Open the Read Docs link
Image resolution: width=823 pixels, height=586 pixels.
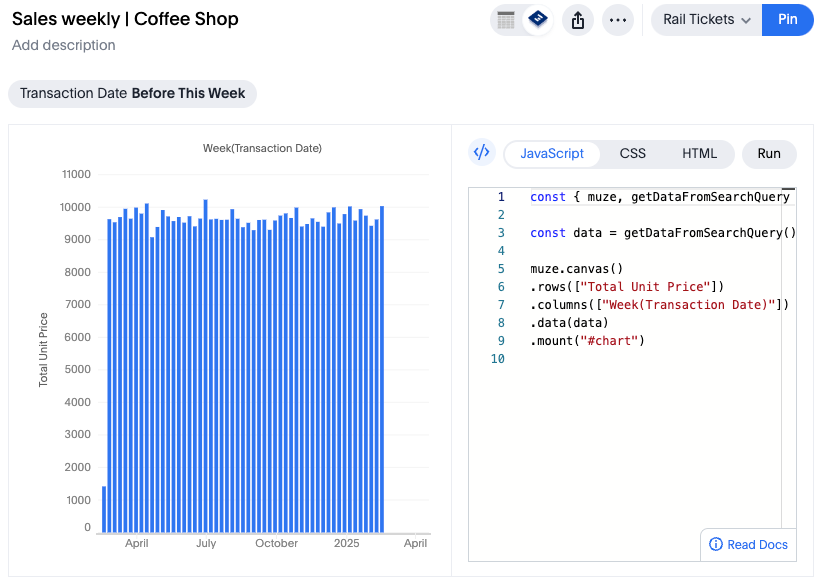(x=757, y=545)
